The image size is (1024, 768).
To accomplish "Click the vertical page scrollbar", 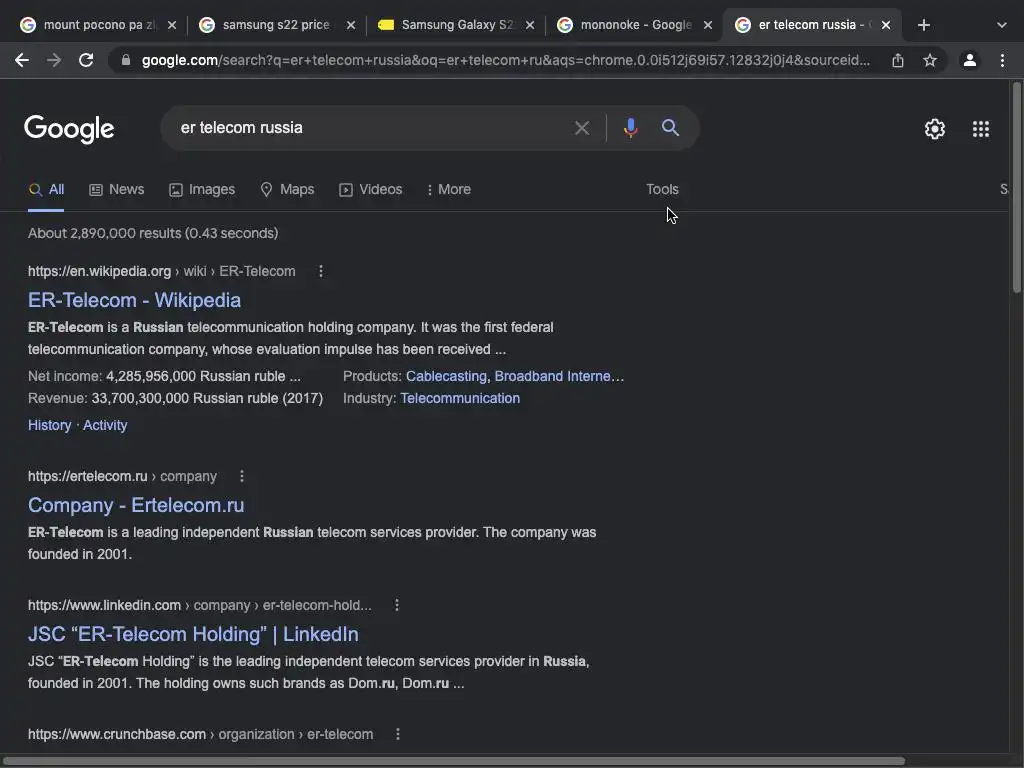I will [x=1016, y=187].
